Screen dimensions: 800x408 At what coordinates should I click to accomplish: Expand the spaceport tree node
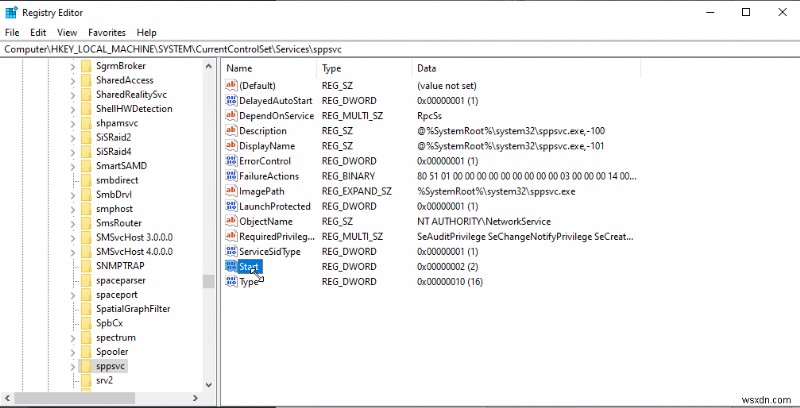(72, 294)
